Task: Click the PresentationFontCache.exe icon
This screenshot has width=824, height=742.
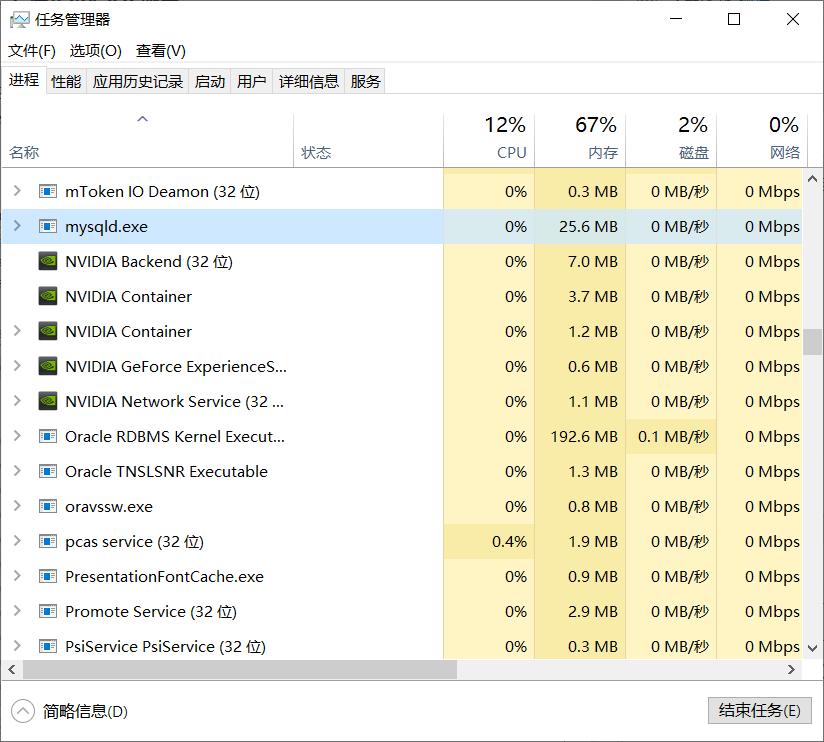Action: pyautogui.click(x=48, y=576)
